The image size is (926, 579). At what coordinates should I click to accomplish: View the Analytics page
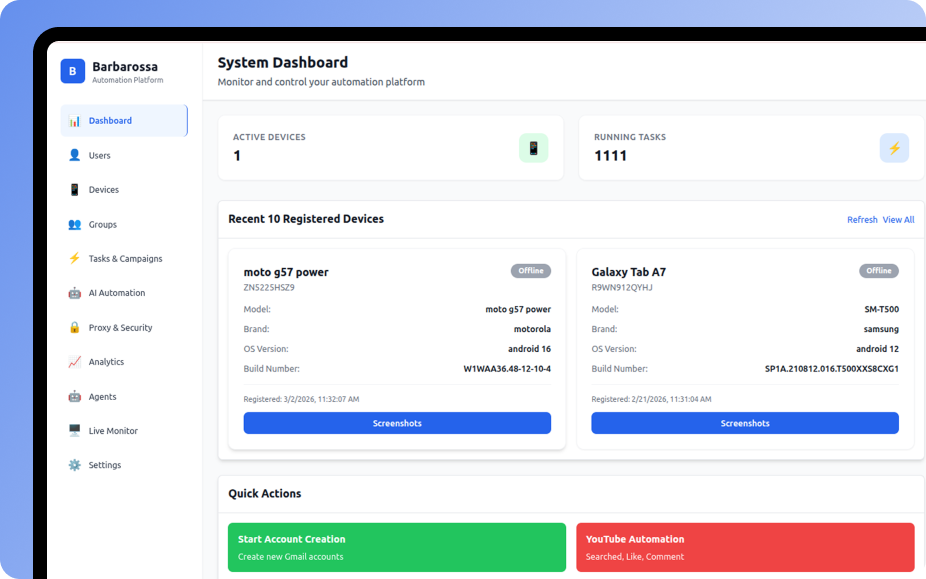point(124,362)
